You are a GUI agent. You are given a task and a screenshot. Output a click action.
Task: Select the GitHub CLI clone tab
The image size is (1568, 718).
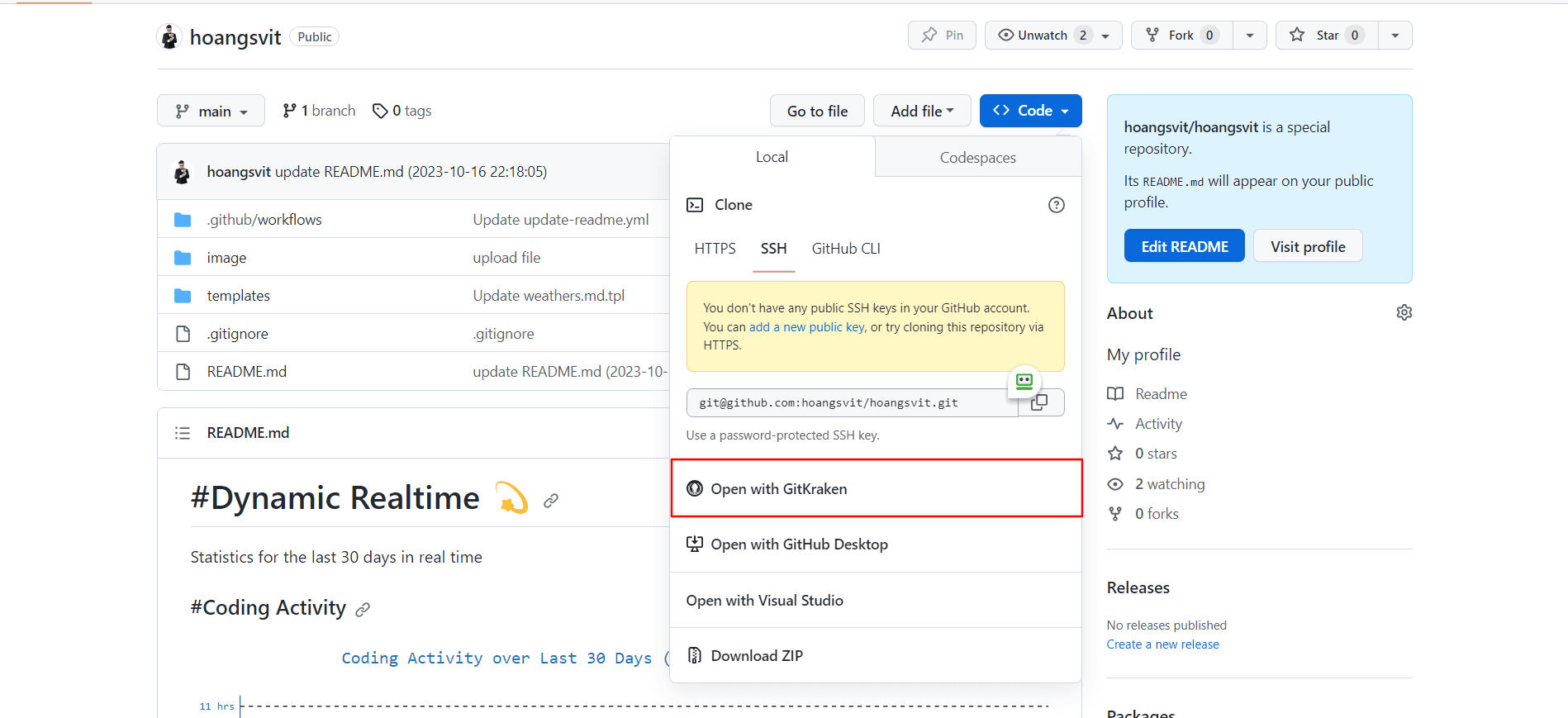pyautogui.click(x=846, y=249)
